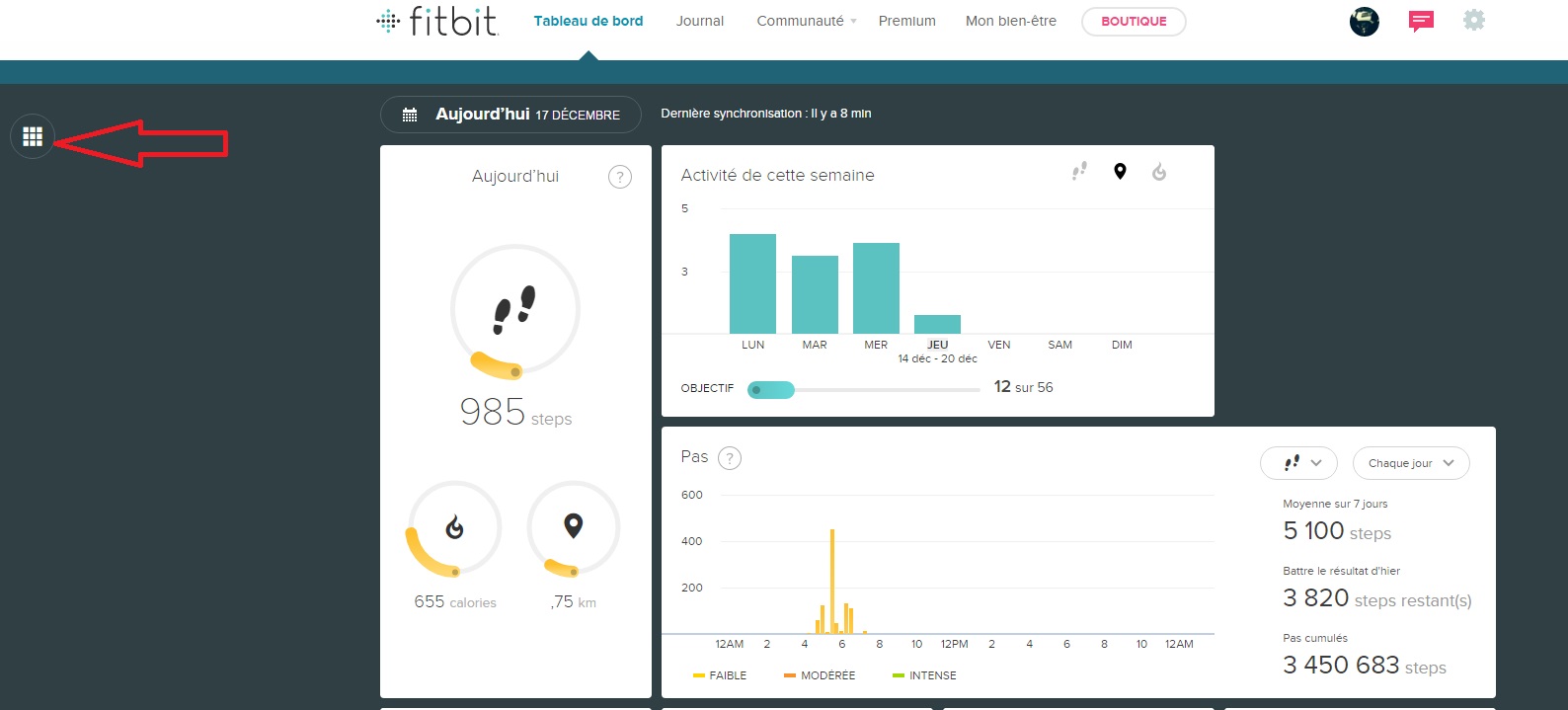The image size is (1568, 710).
Task: Click the OBJECTIF progress bar
Action: pos(864,389)
